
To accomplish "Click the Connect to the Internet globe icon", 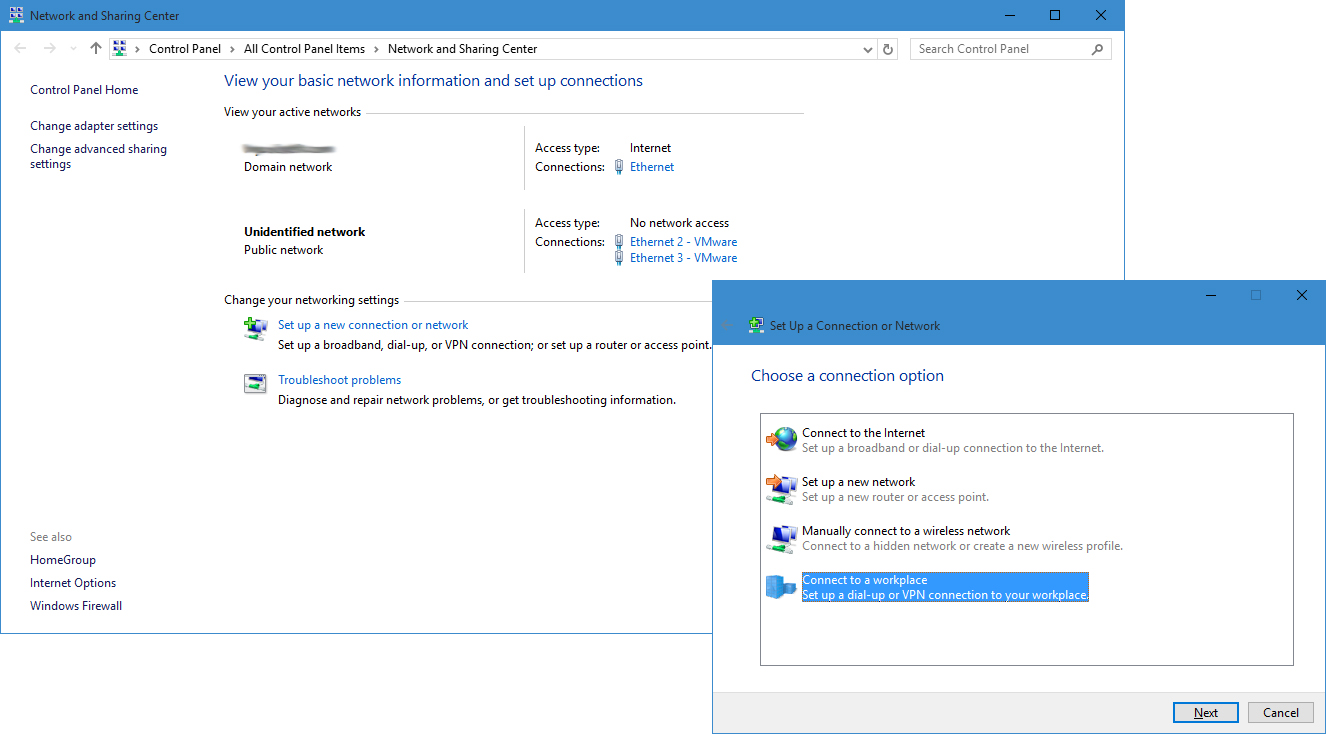I will [x=782, y=440].
